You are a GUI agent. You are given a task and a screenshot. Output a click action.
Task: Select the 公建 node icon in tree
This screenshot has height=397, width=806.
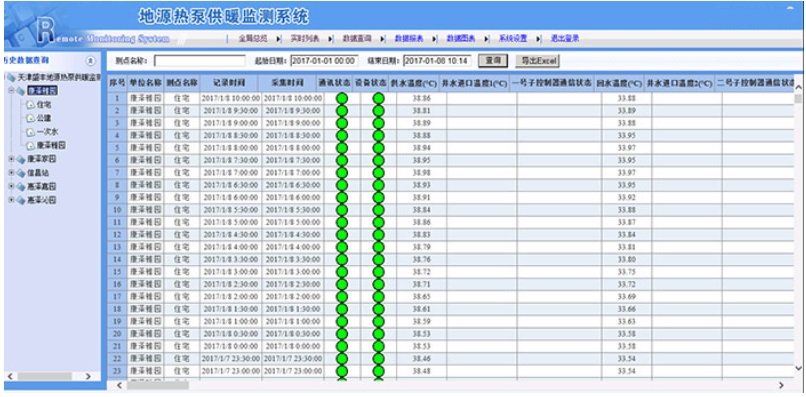[30, 118]
